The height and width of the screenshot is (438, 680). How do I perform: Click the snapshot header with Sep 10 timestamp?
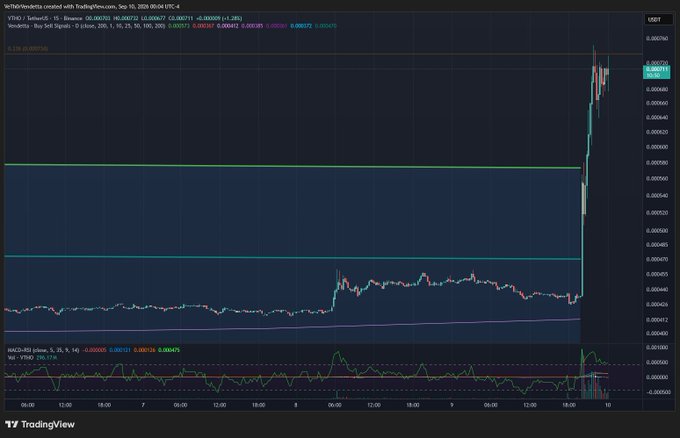pyautogui.click(x=92, y=7)
